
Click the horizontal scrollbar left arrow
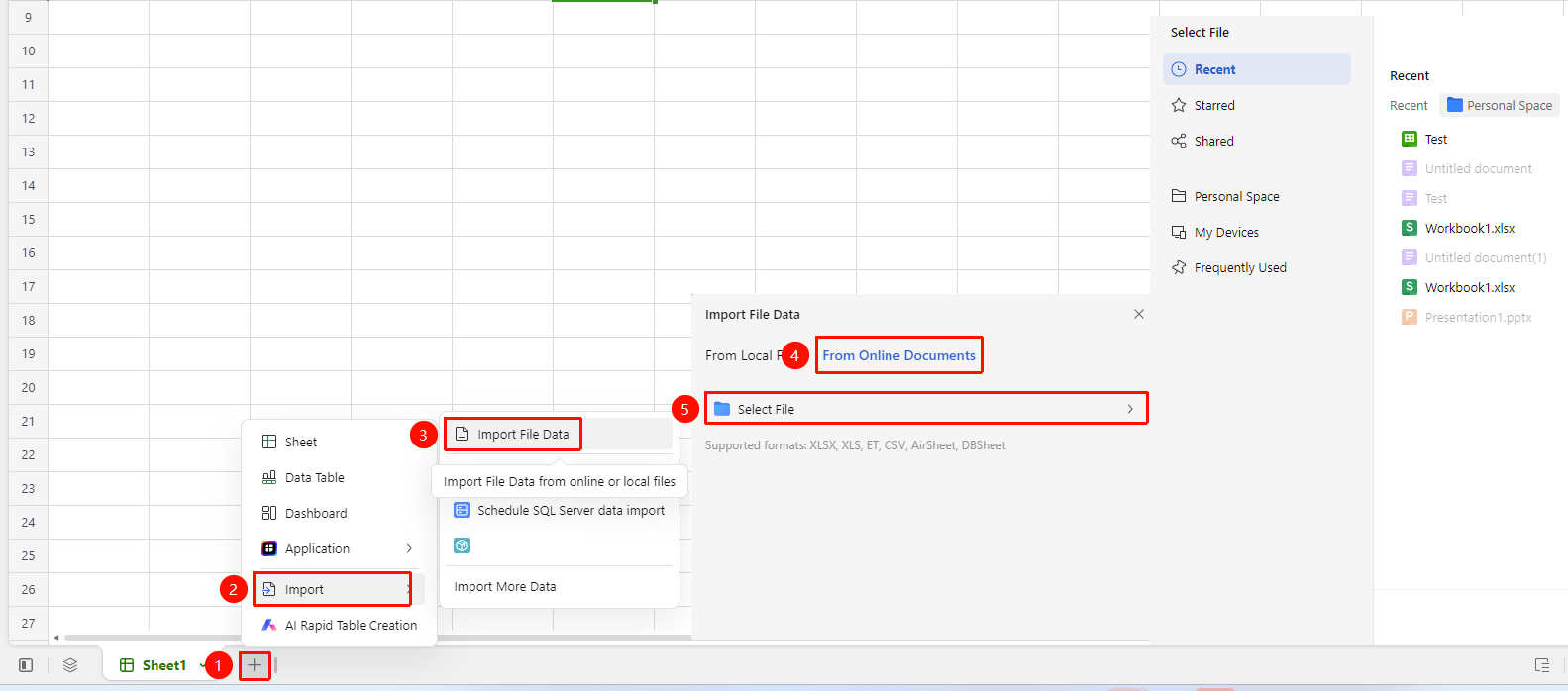coord(56,638)
